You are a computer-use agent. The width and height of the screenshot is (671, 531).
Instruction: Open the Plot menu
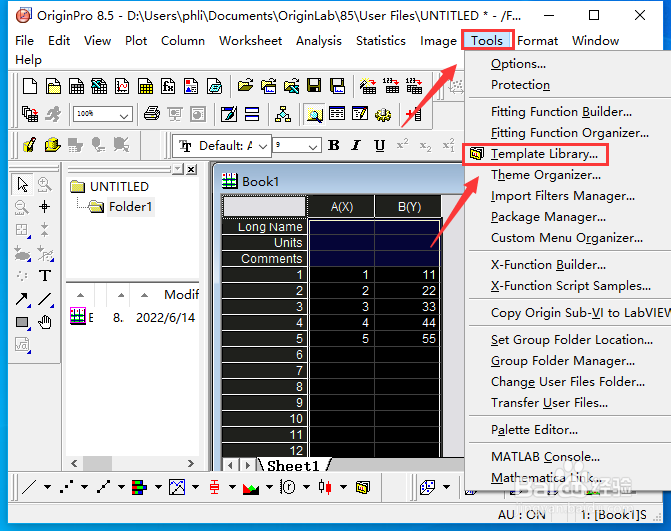click(136, 41)
